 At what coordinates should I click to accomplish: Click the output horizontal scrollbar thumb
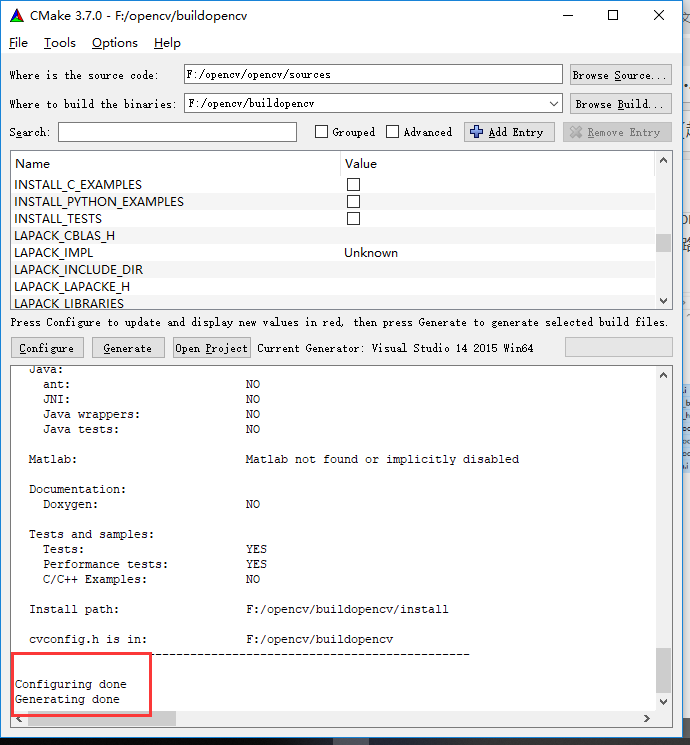pyautogui.click(x=102, y=718)
